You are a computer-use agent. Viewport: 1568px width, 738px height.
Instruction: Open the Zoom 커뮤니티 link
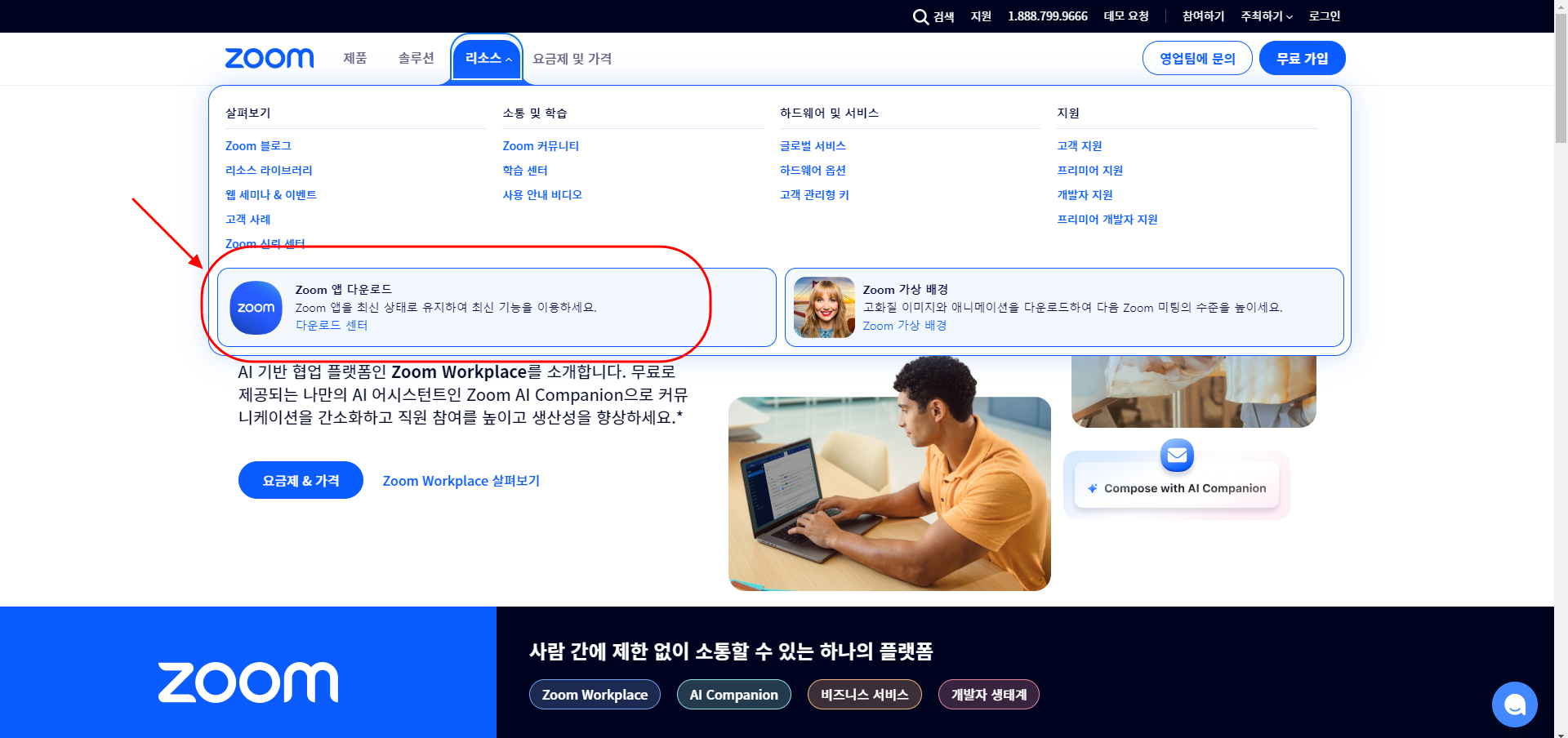(541, 146)
